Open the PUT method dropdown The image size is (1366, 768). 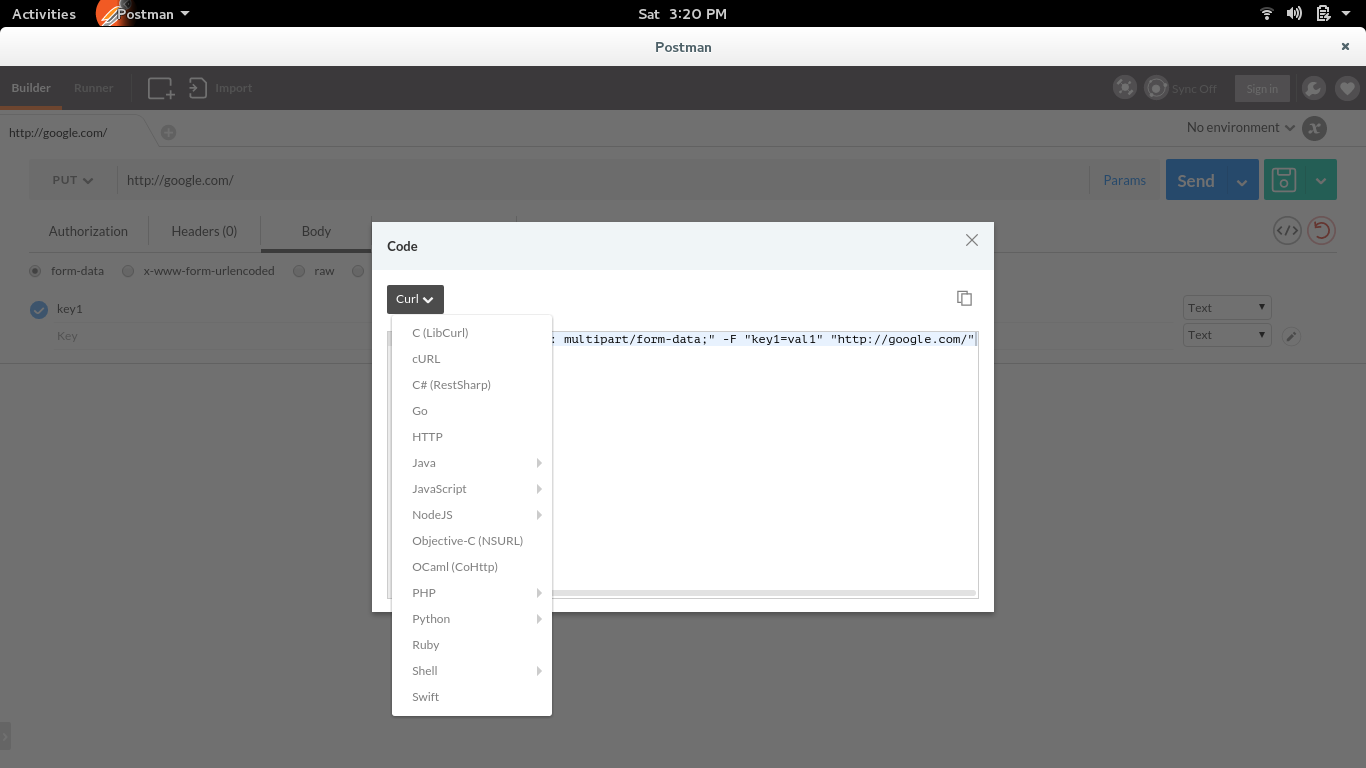pos(73,180)
